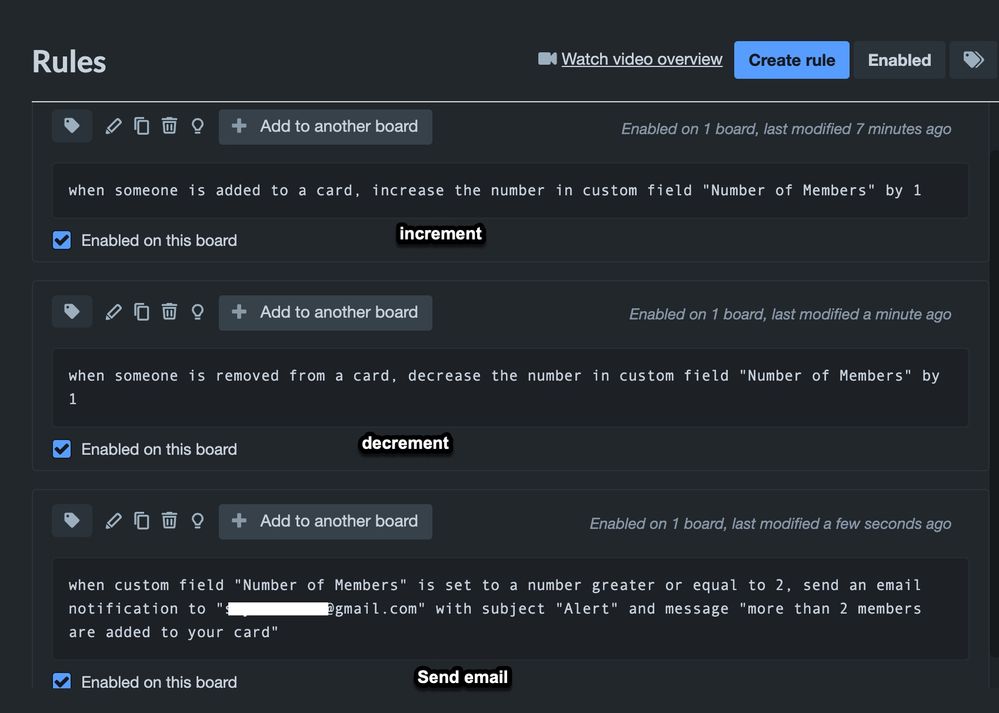999x713 pixels.
Task: Edit the increment rule with the pencil icon
Action: point(113,126)
